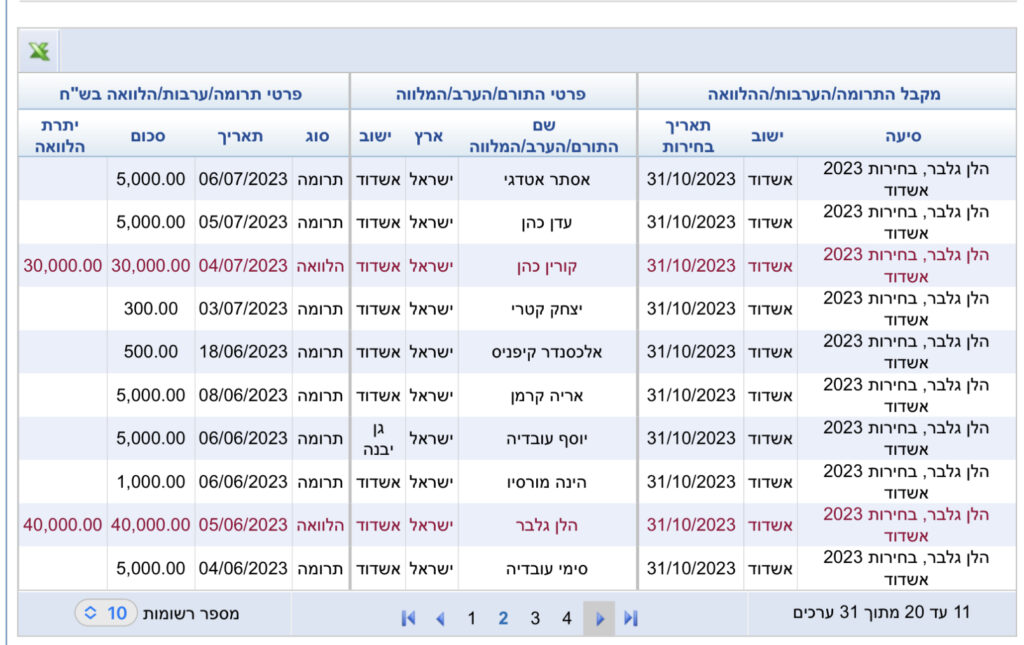Sort by the סוג column header
The width and height of the screenshot is (1024, 645).
(317, 136)
